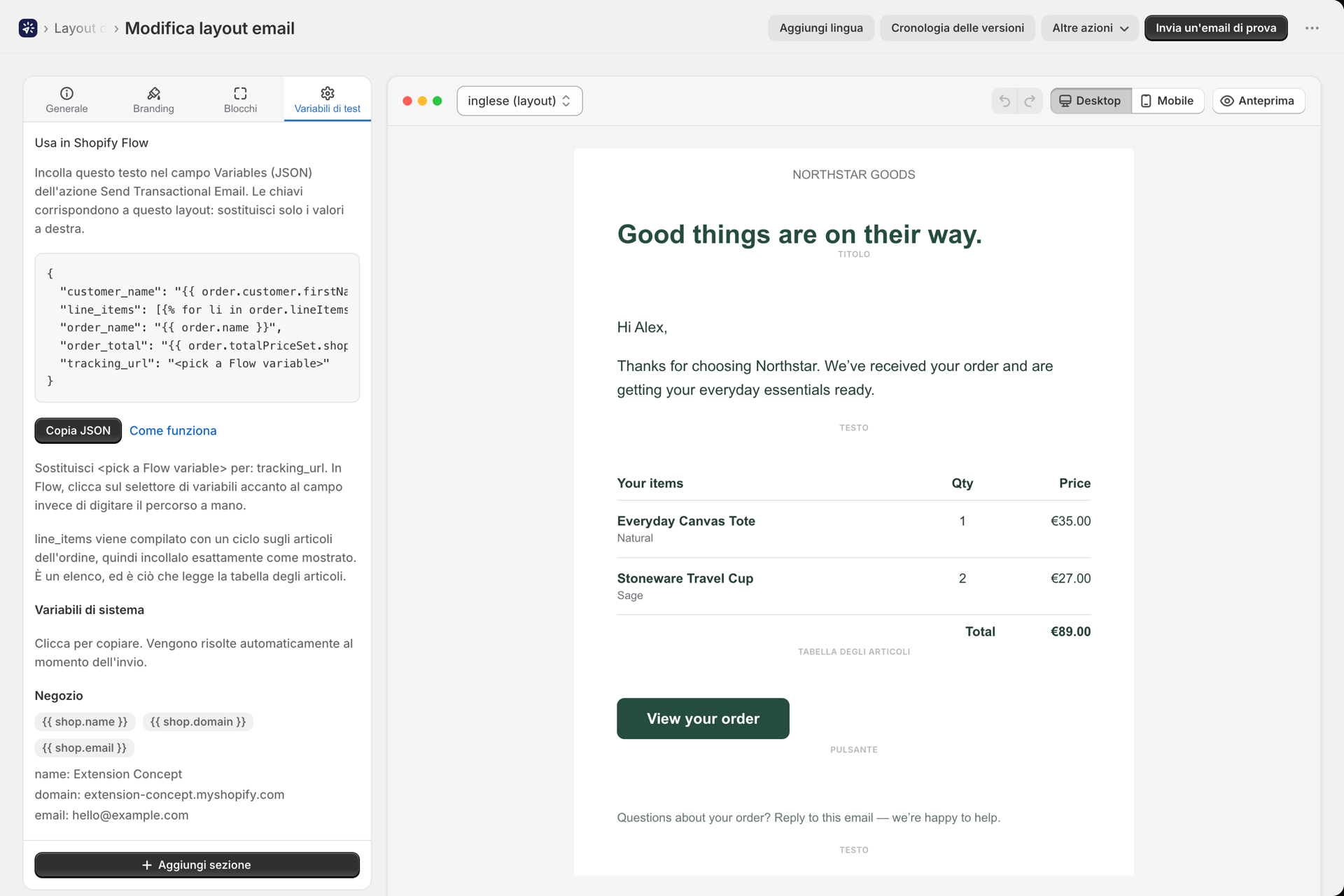This screenshot has width=1344, height=896.
Task: Select the 'Questions about your order?' footer text
Action: point(808,818)
